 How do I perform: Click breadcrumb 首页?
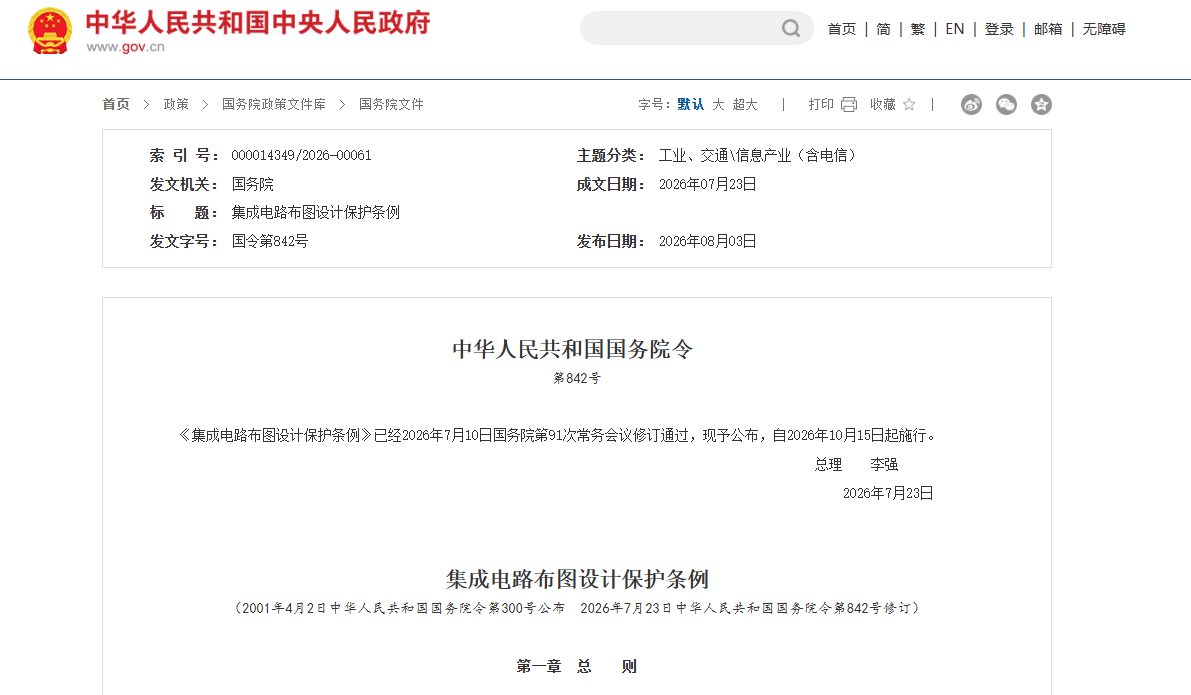pos(116,104)
